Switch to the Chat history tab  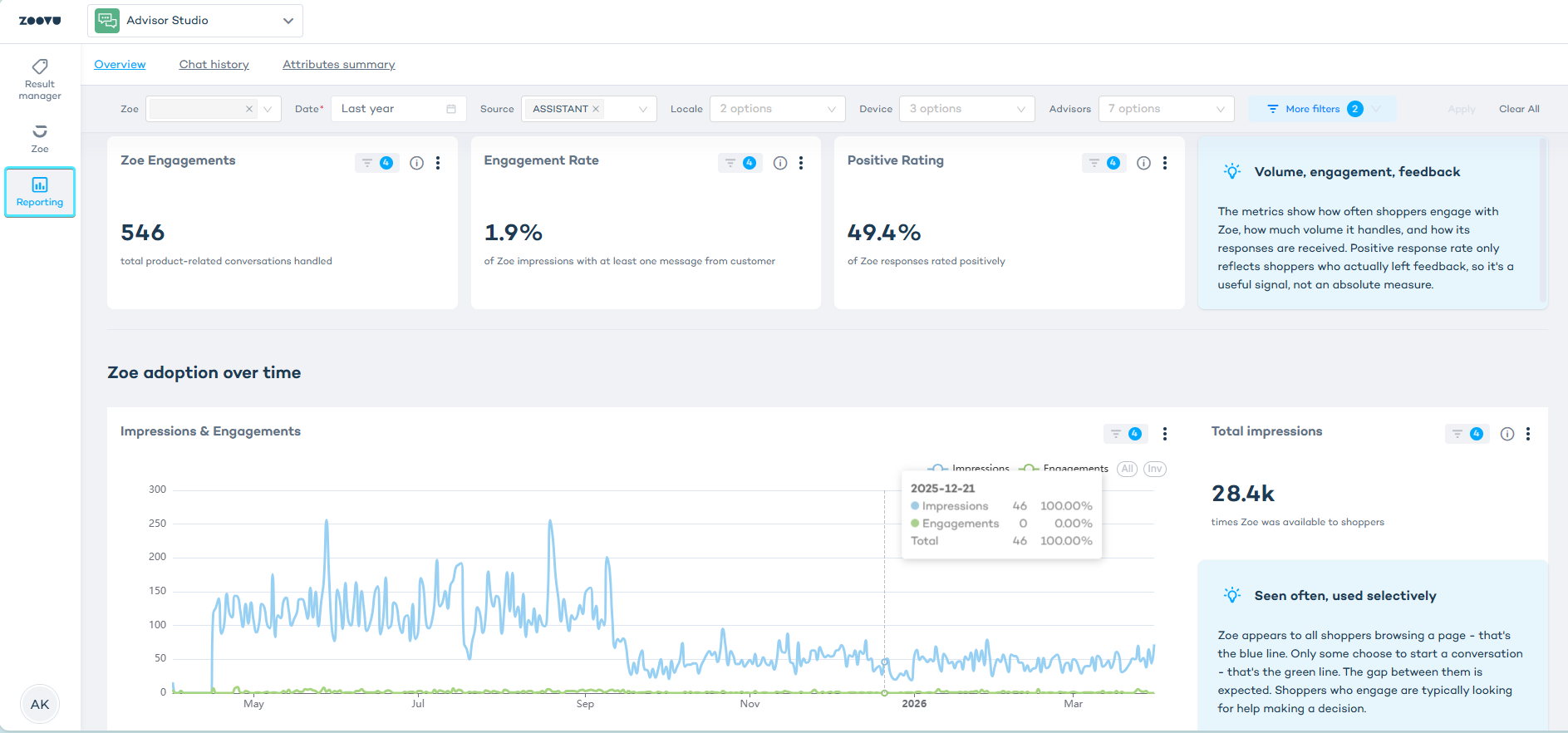click(214, 64)
